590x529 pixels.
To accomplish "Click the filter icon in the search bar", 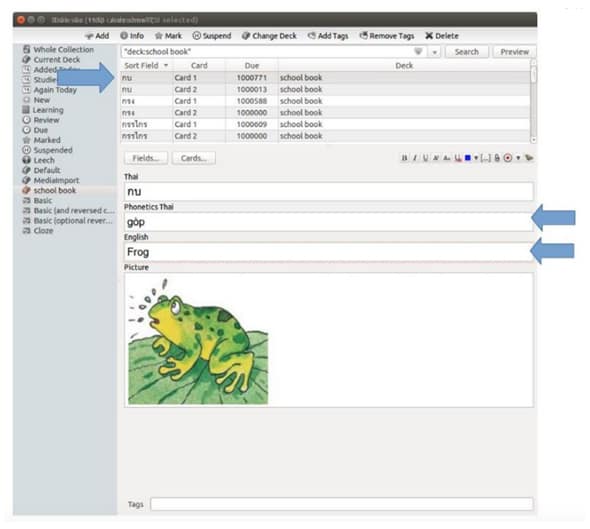I will (x=418, y=52).
